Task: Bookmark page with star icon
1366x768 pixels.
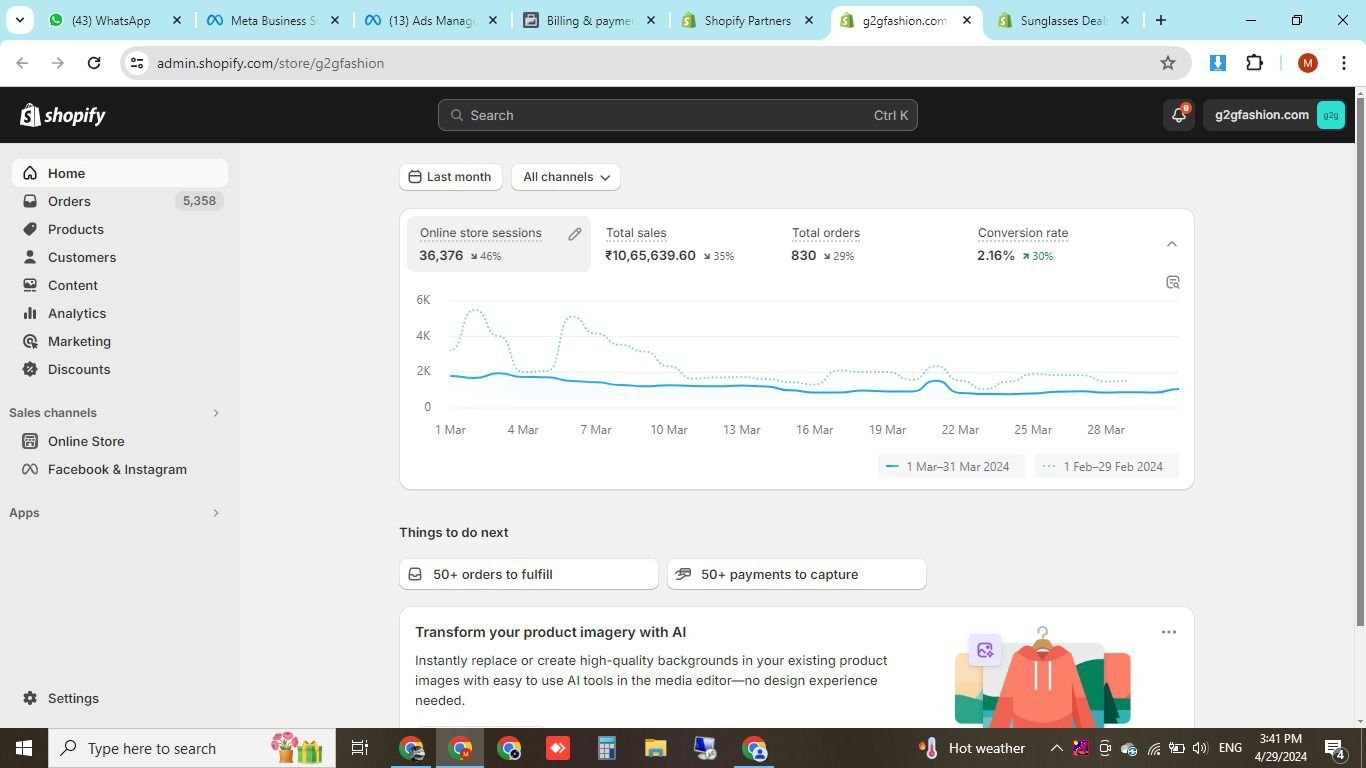Action: coord(1167,63)
